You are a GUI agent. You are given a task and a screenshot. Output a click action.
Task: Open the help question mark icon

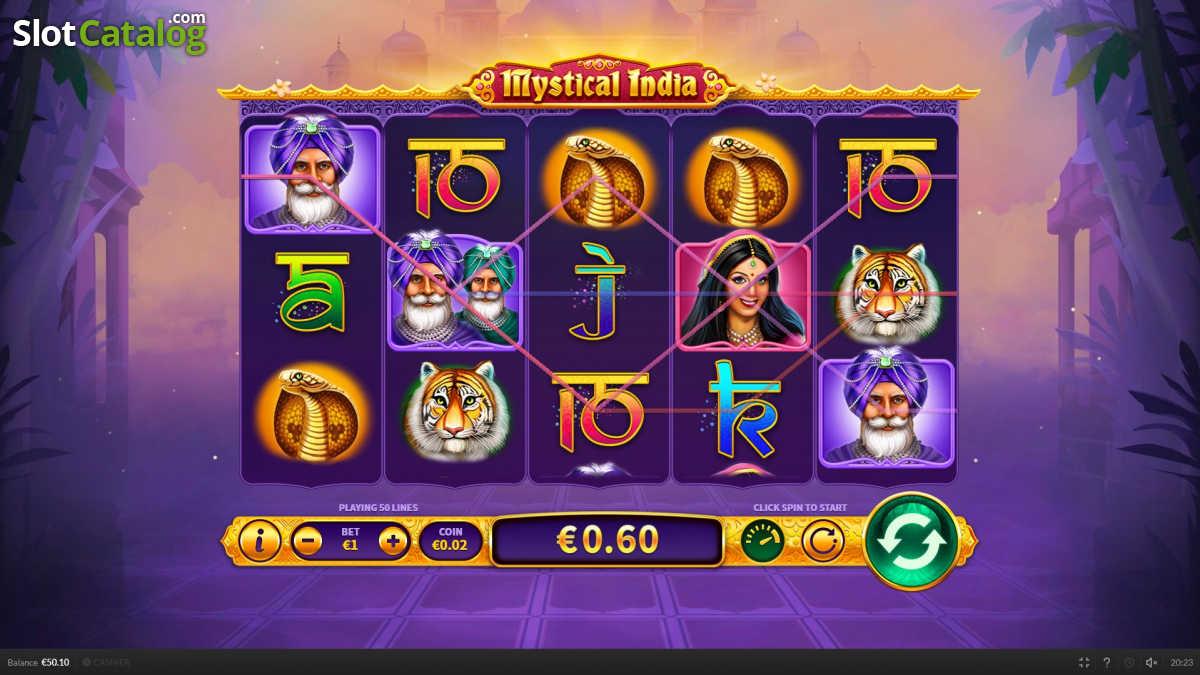click(1106, 662)
